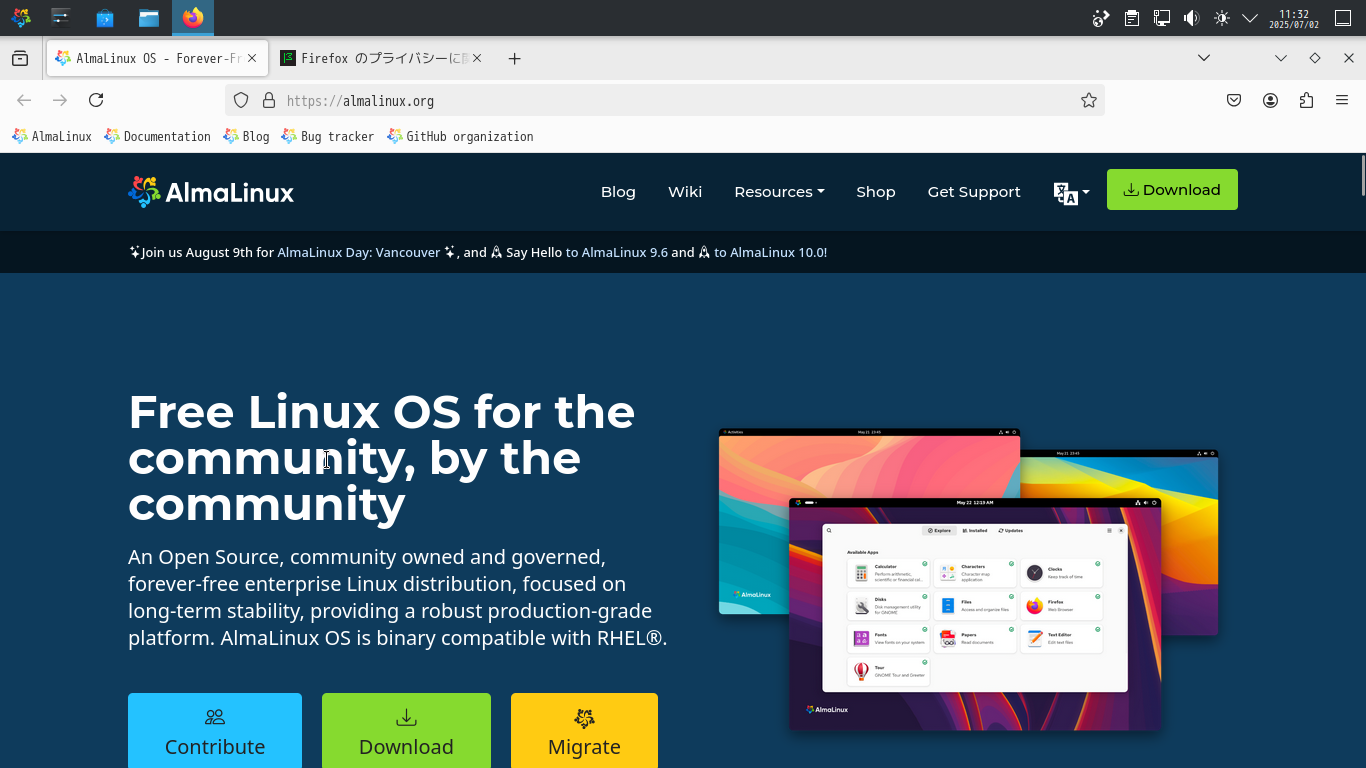The width and height of the screenshot is (1366, 768).
Task: Switch to the Firefox privacy tab
Action: (x=381, y=59)
